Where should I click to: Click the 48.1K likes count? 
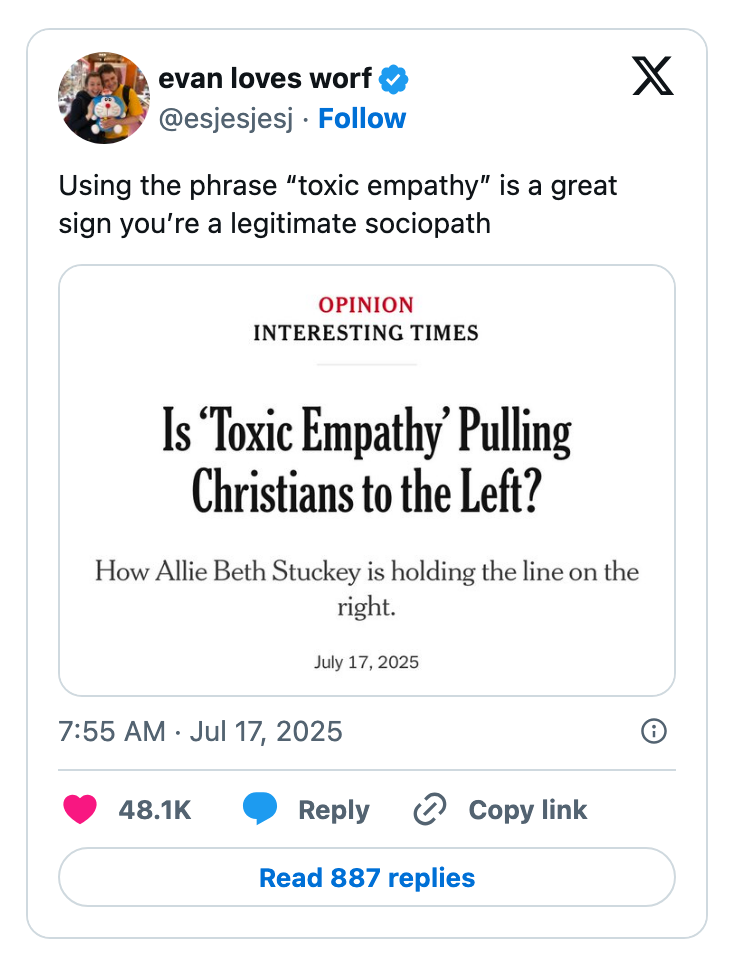point(155,810)
